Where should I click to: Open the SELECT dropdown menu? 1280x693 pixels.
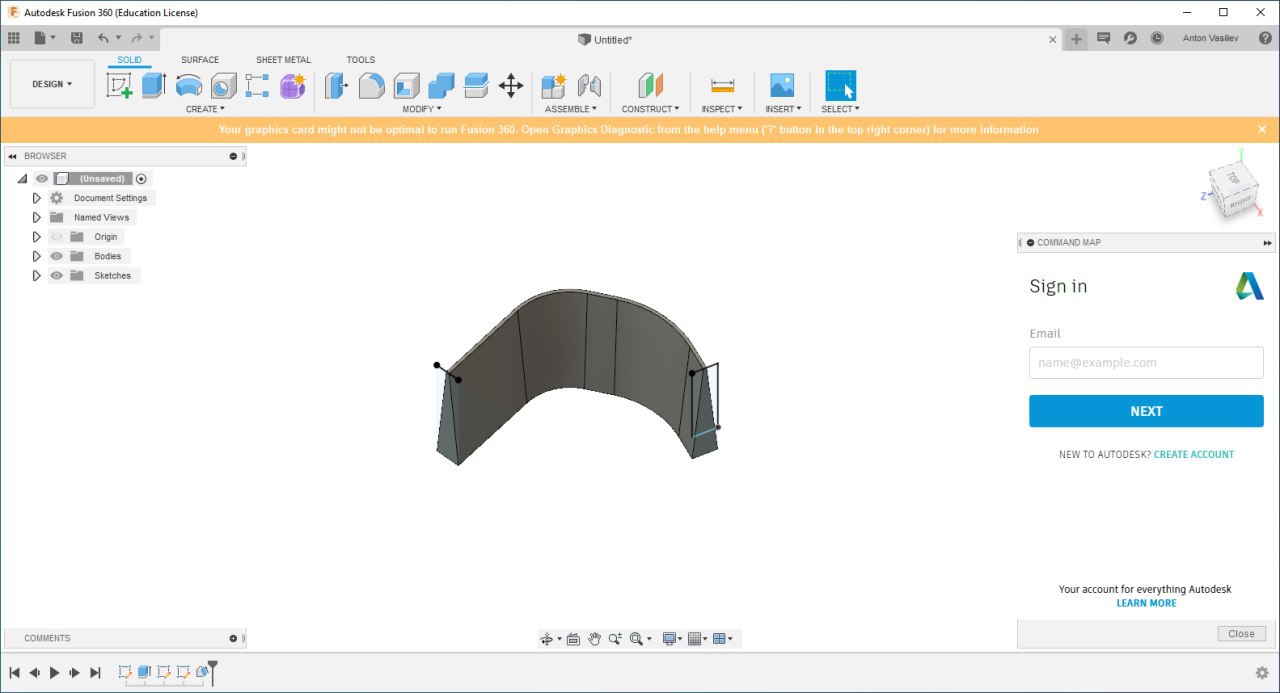[840, 109]
